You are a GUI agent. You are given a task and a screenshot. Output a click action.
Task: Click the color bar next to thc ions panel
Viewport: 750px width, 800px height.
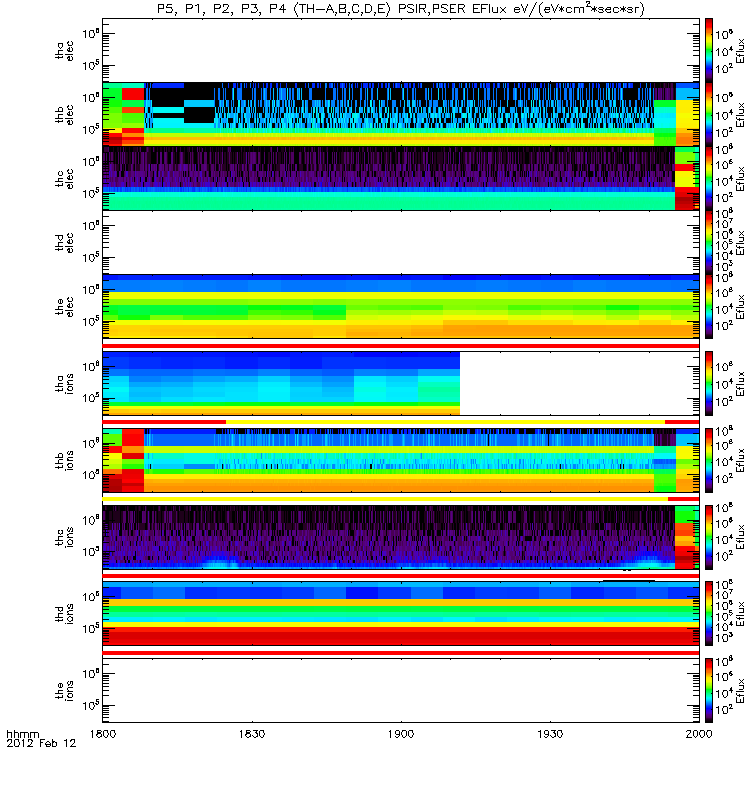click(709, 537)
